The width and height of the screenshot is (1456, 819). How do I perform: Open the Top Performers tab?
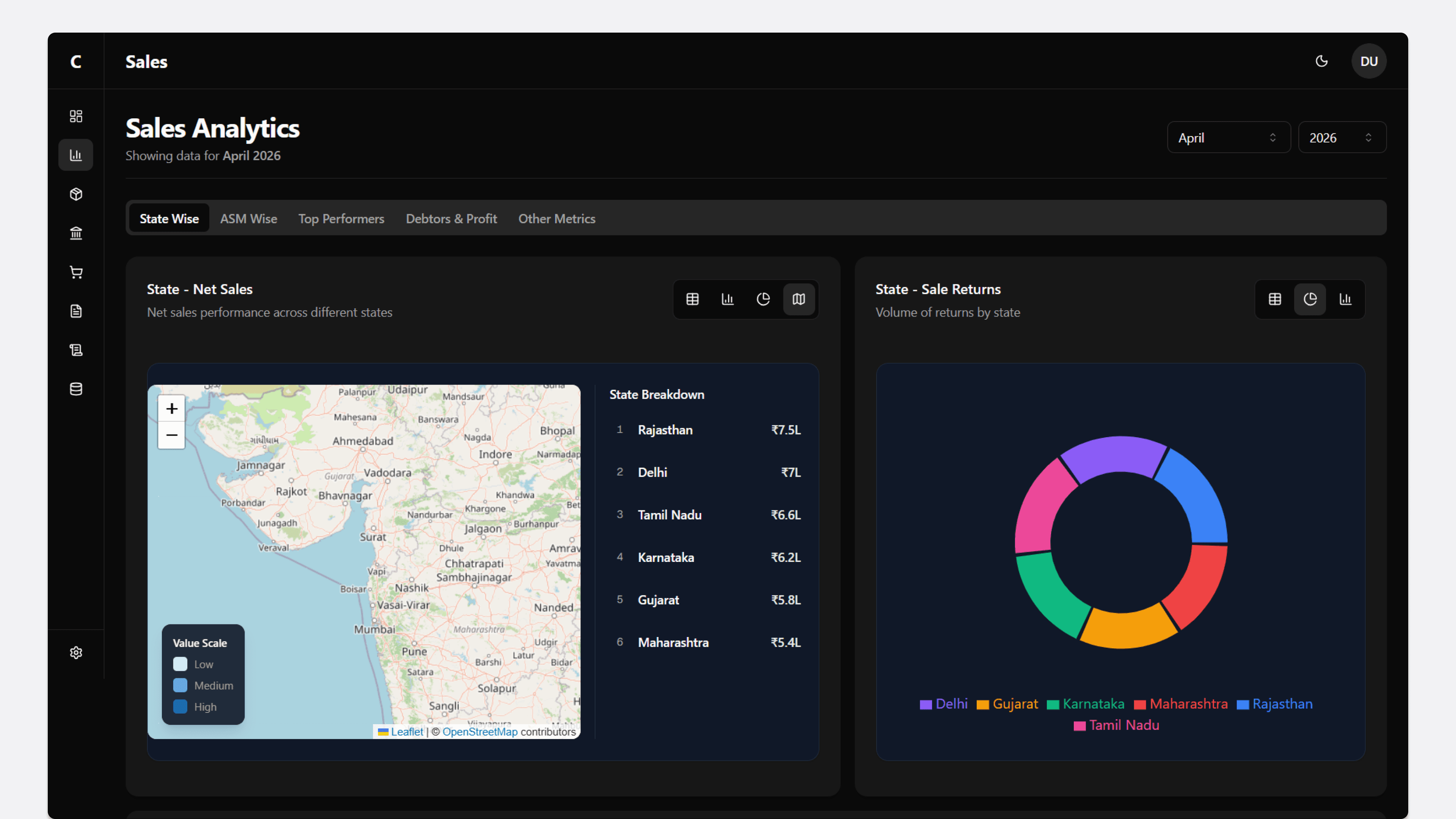pyautogui.click(x=341, y=218)
